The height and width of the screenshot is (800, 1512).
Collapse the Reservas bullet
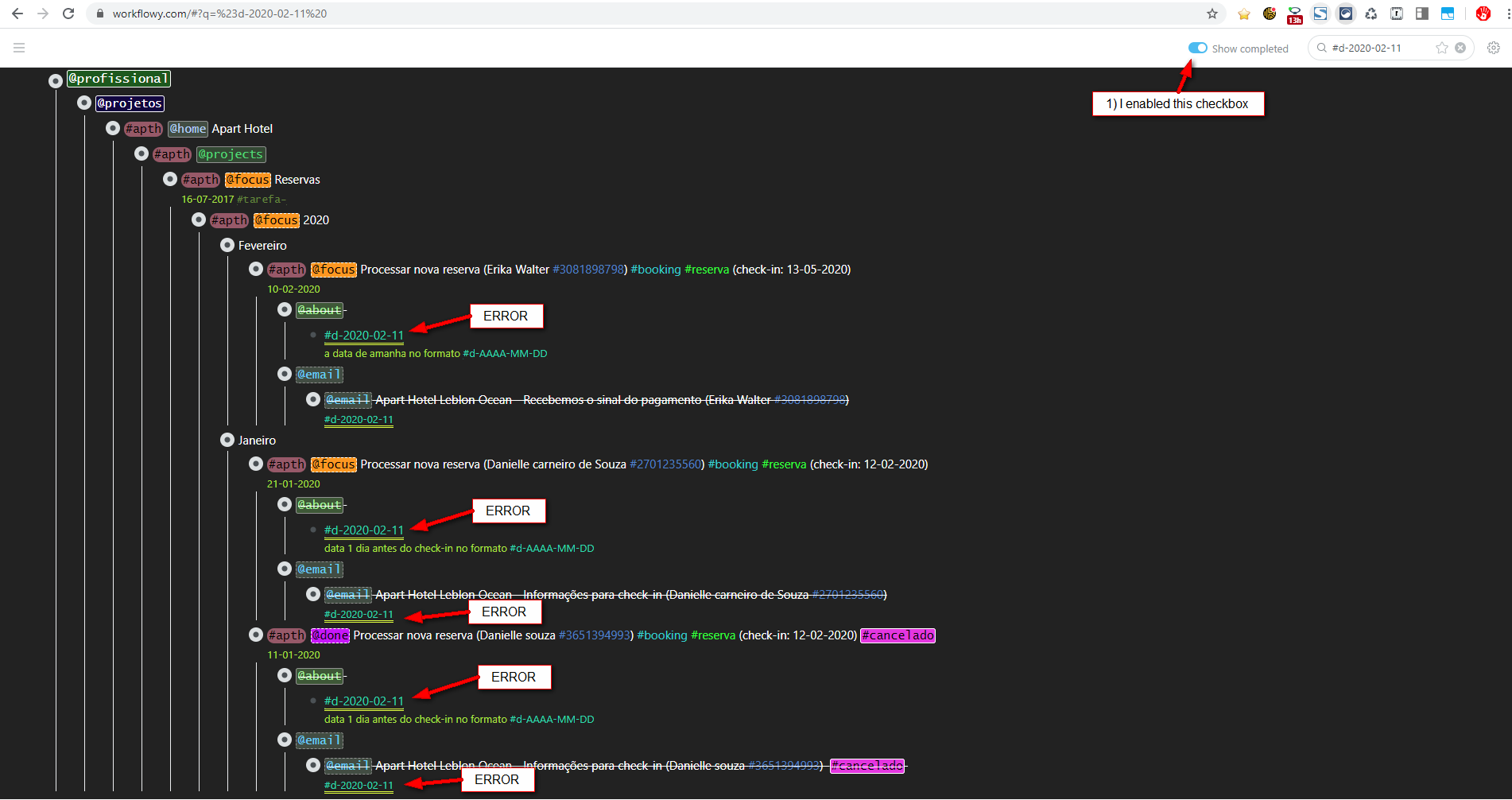tap(170, 180)
